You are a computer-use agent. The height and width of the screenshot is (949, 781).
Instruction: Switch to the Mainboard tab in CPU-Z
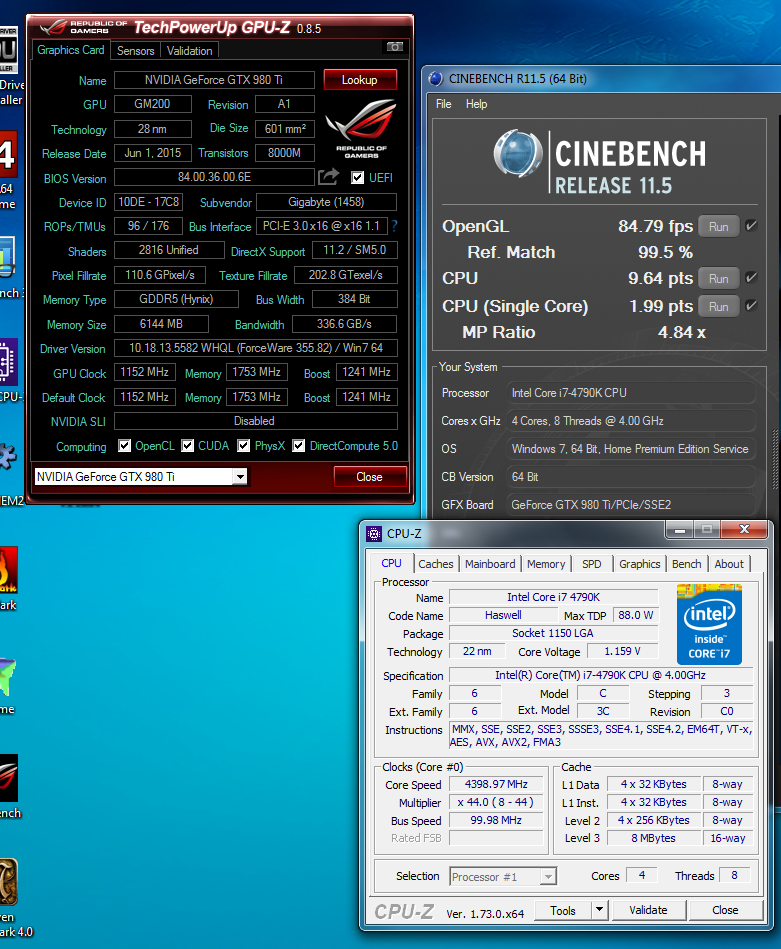pyautogui.click(x=490, y=564)
